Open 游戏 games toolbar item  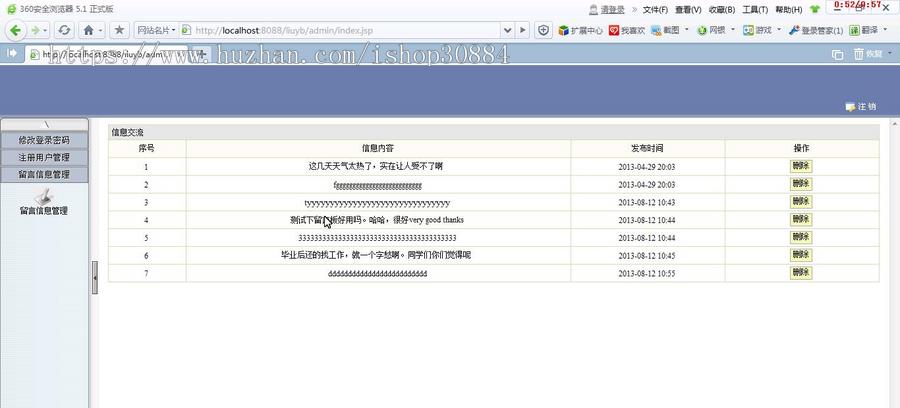coord(758,30)
